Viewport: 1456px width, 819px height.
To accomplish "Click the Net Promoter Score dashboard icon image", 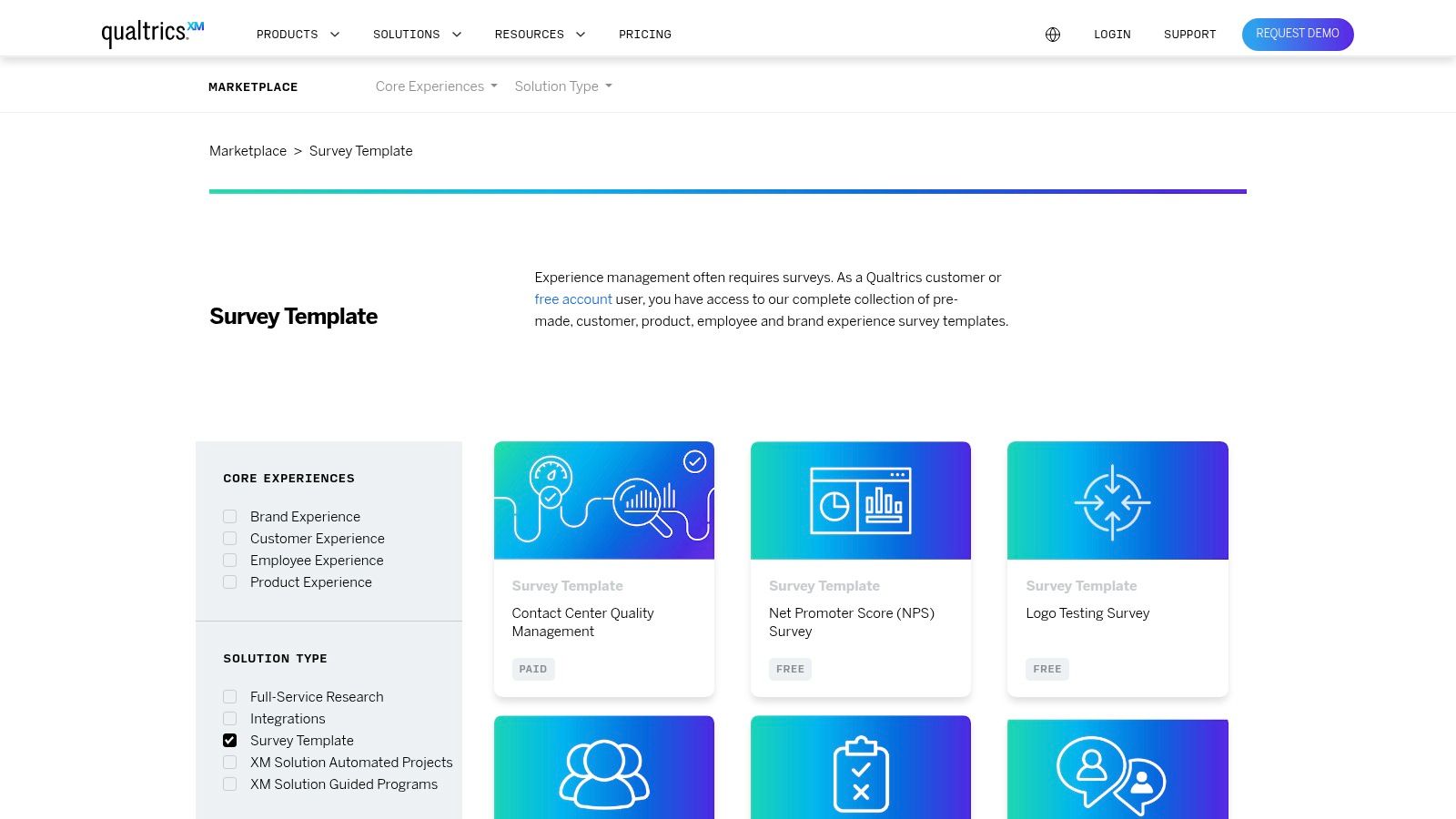I will pyautogui.click(x=861, y=501).
